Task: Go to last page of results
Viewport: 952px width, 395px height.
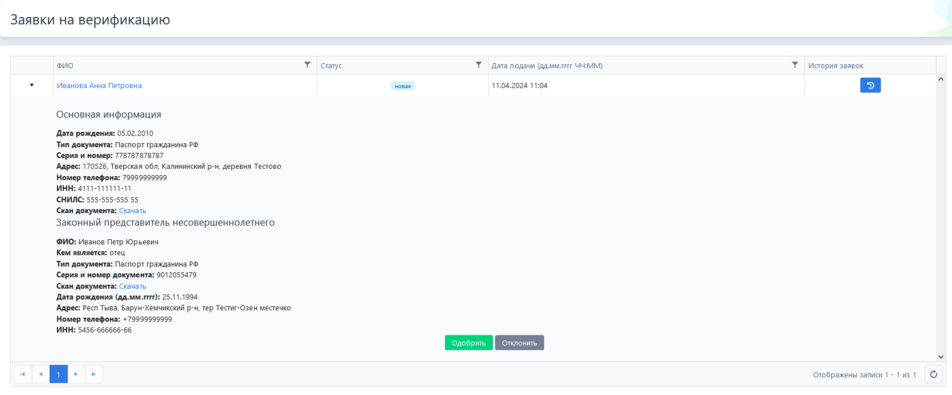Action: click(94, 374)
